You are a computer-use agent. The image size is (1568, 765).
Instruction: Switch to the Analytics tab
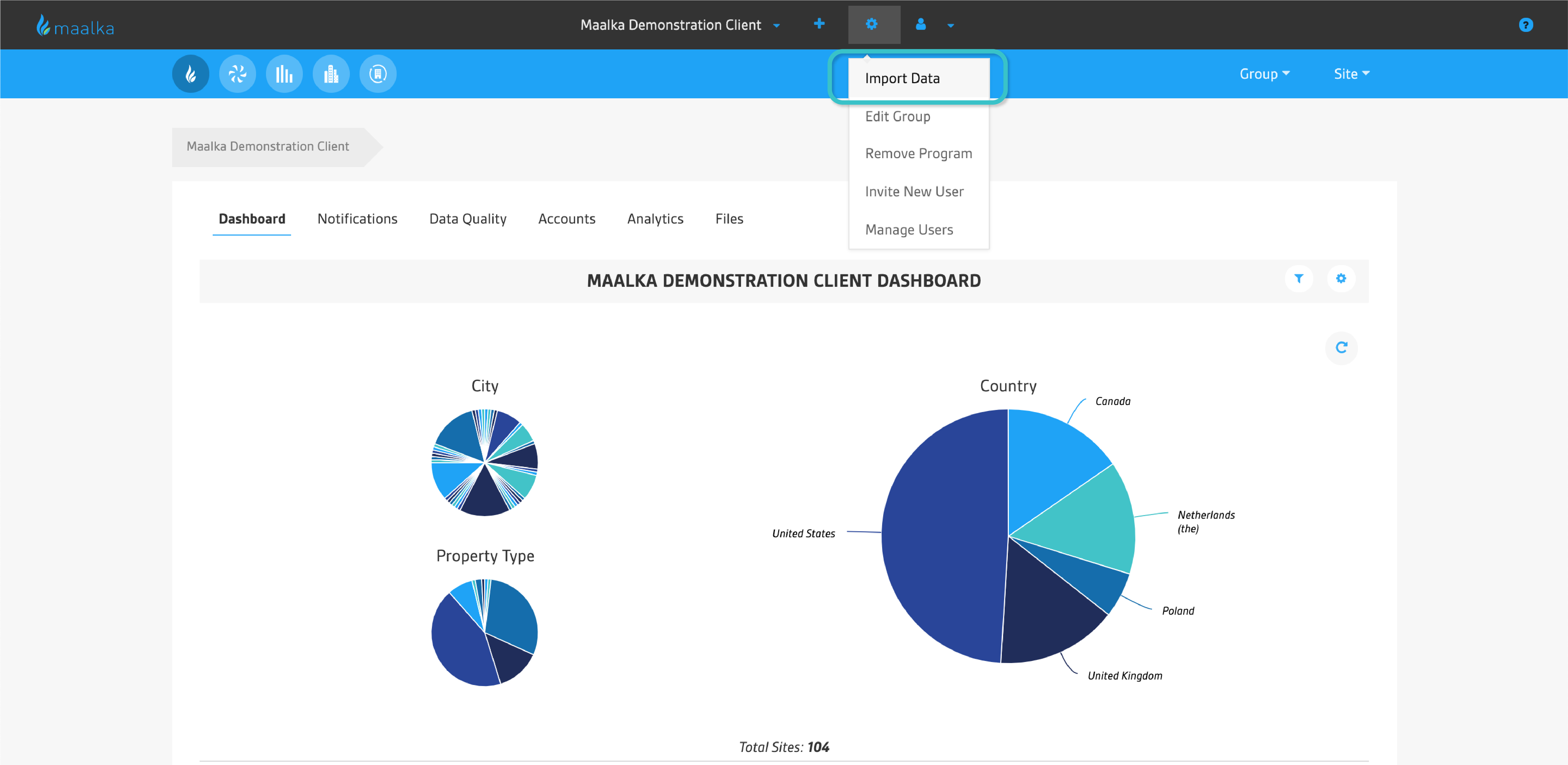(655, 219)
